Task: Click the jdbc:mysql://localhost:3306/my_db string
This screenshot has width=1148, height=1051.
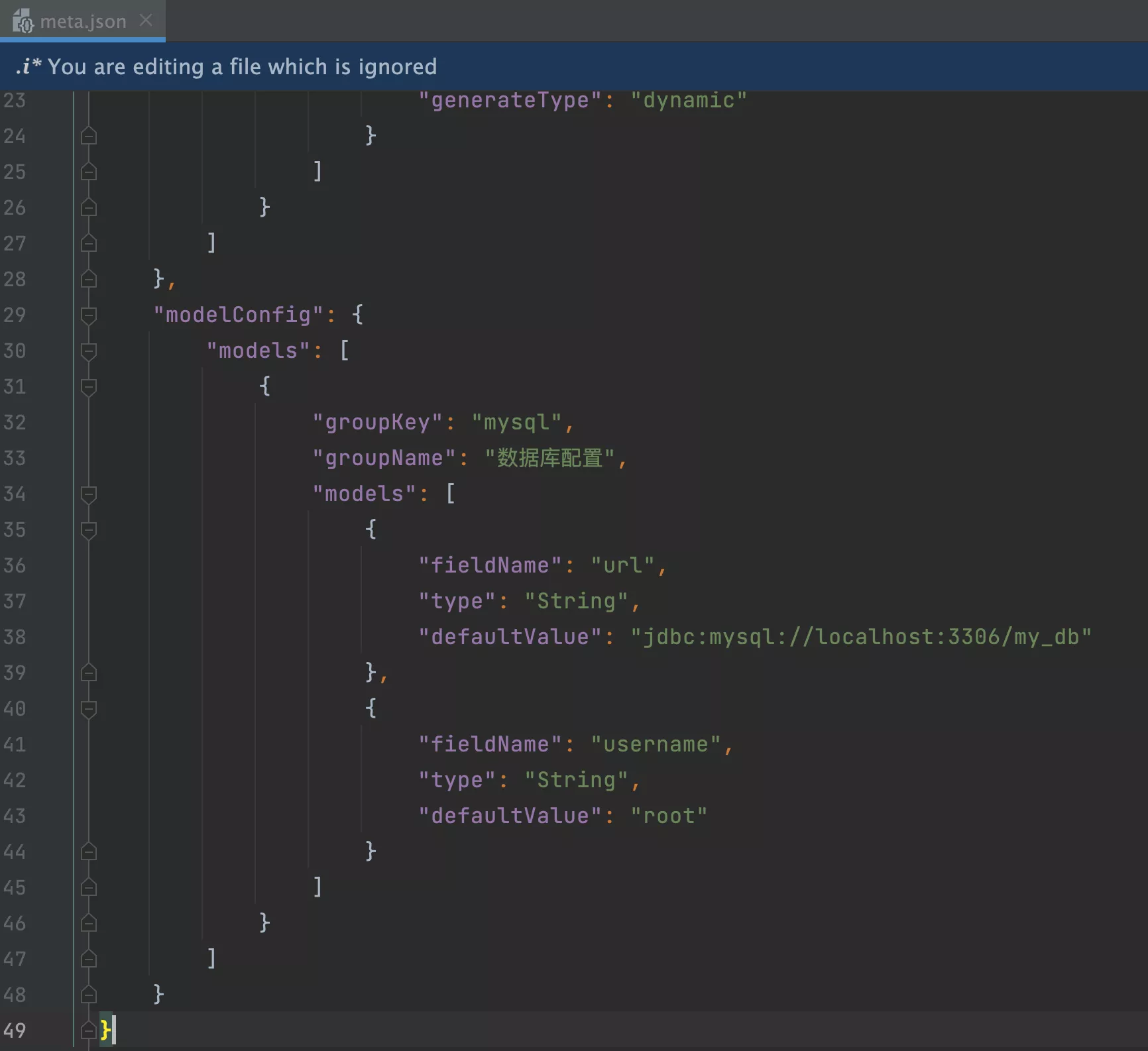Action: point(861,637)
